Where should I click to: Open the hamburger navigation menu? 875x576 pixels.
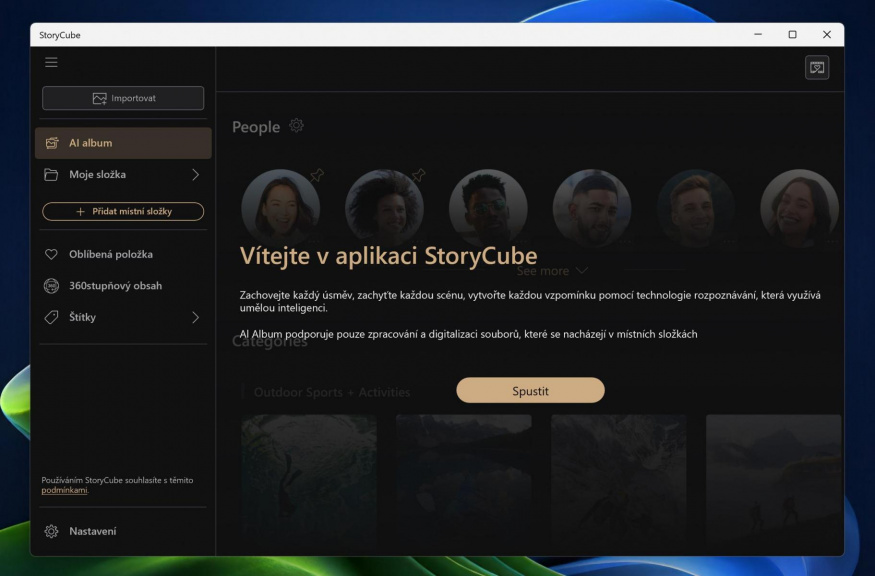coord(51,63)
